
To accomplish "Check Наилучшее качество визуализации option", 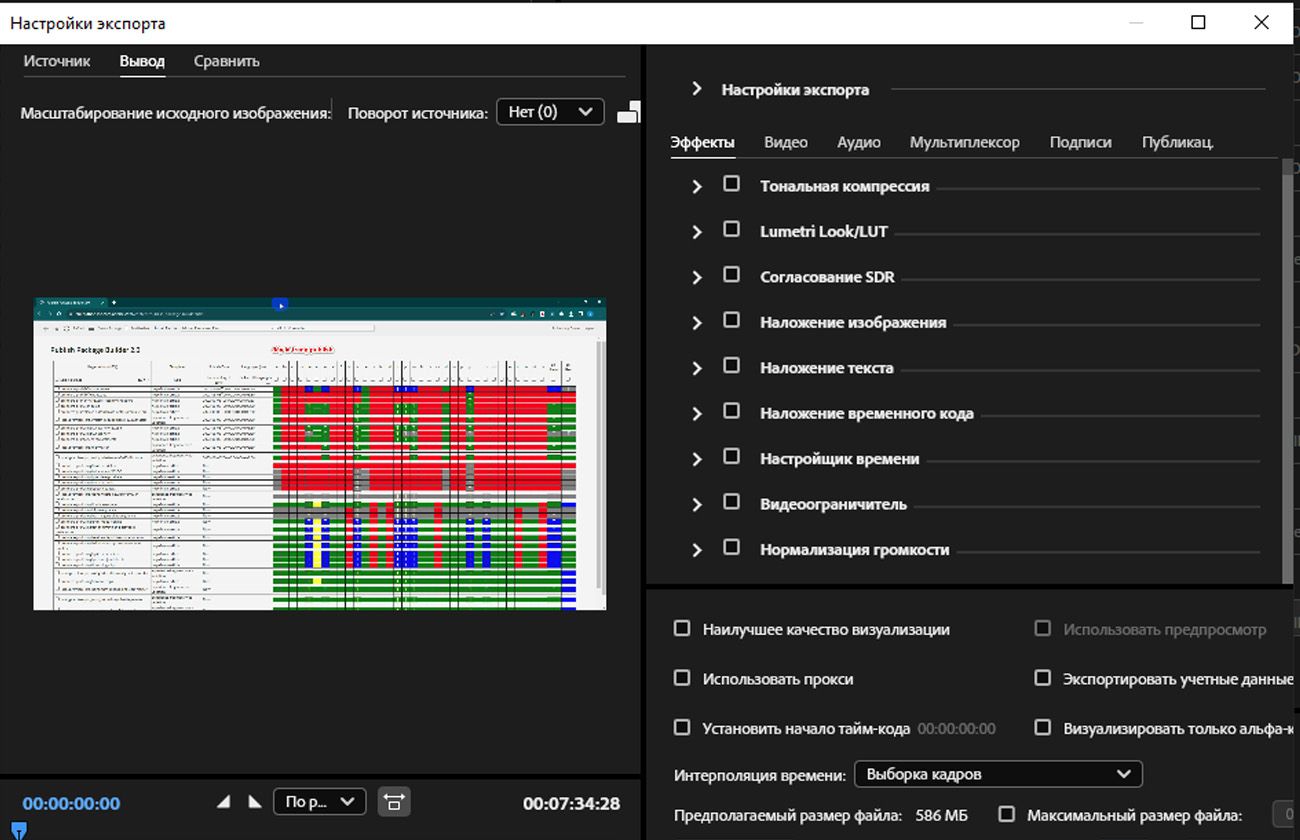I will 682,629.
